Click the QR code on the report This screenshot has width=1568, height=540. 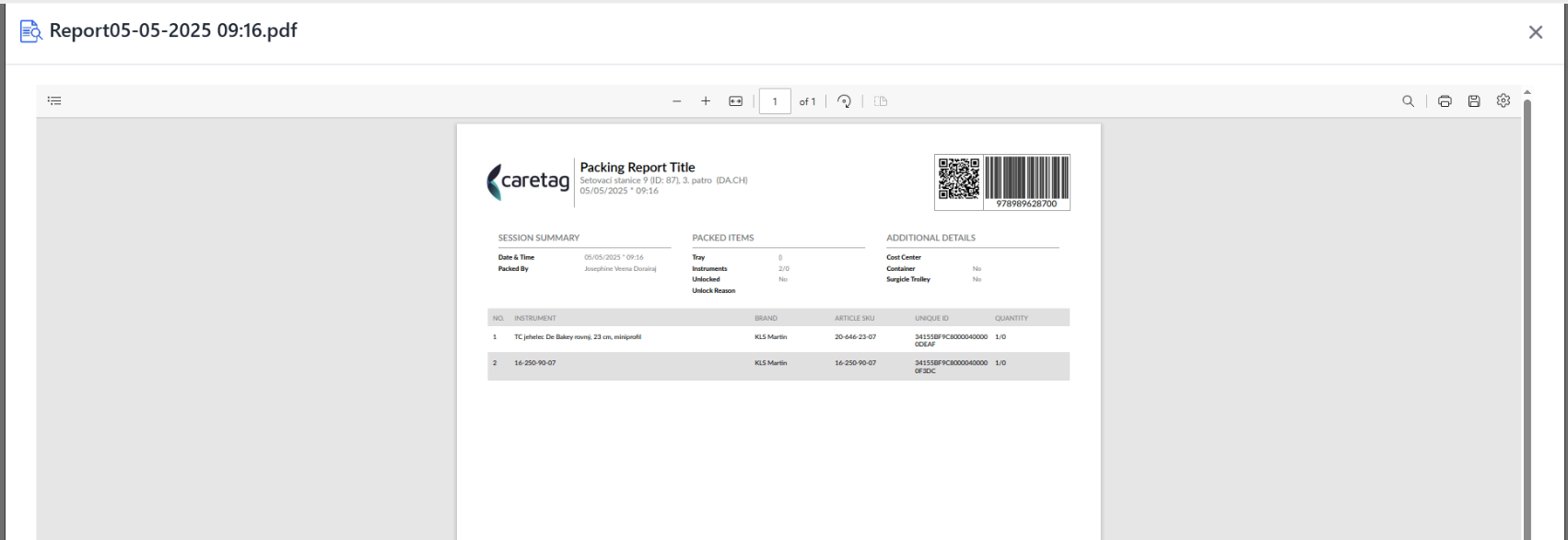(958, 179)
